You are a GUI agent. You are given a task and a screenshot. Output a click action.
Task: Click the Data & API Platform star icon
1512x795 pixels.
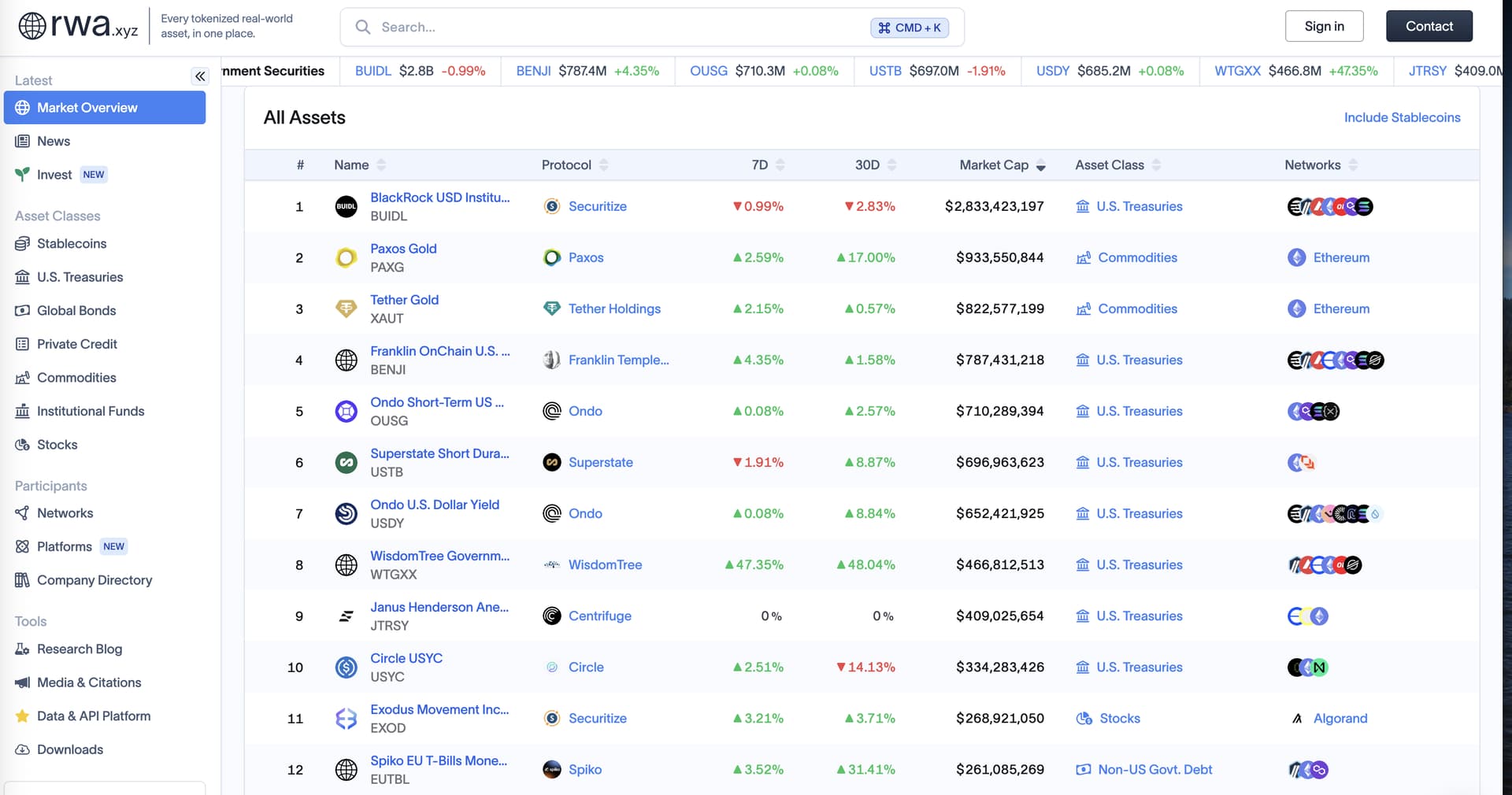click(x=22, y=715)
